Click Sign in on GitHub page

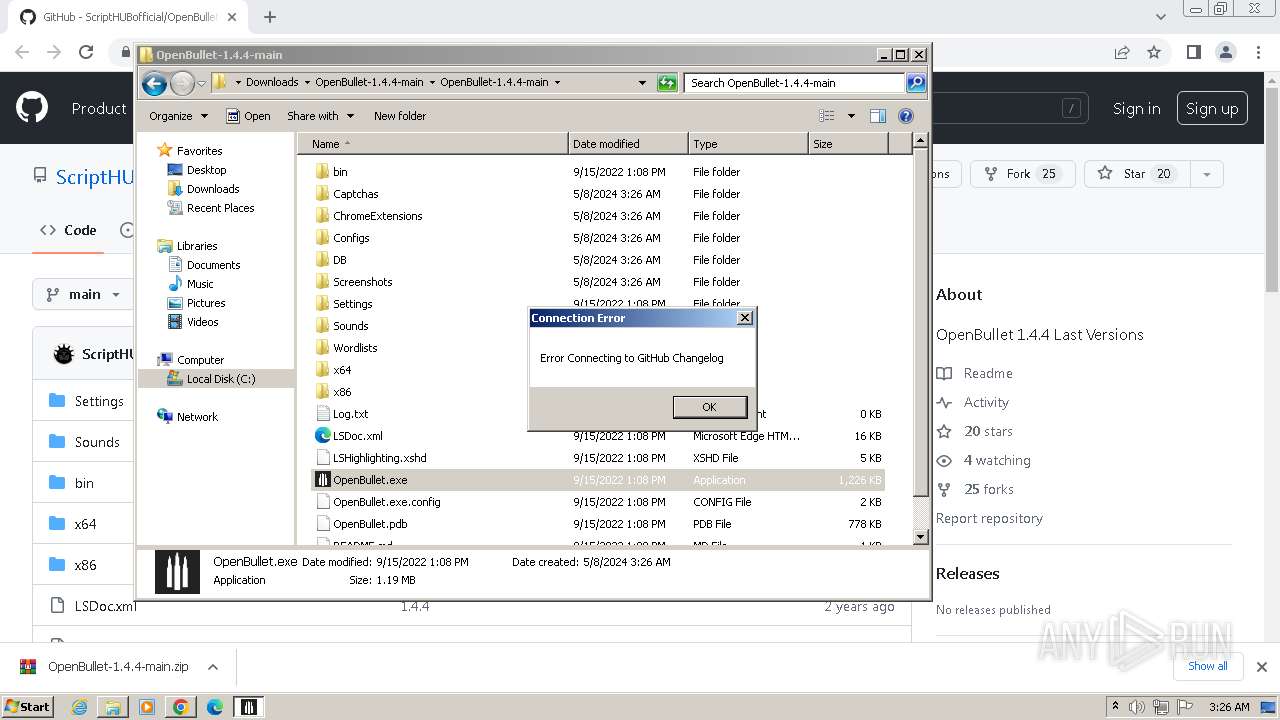click(x=1137, y=109)
